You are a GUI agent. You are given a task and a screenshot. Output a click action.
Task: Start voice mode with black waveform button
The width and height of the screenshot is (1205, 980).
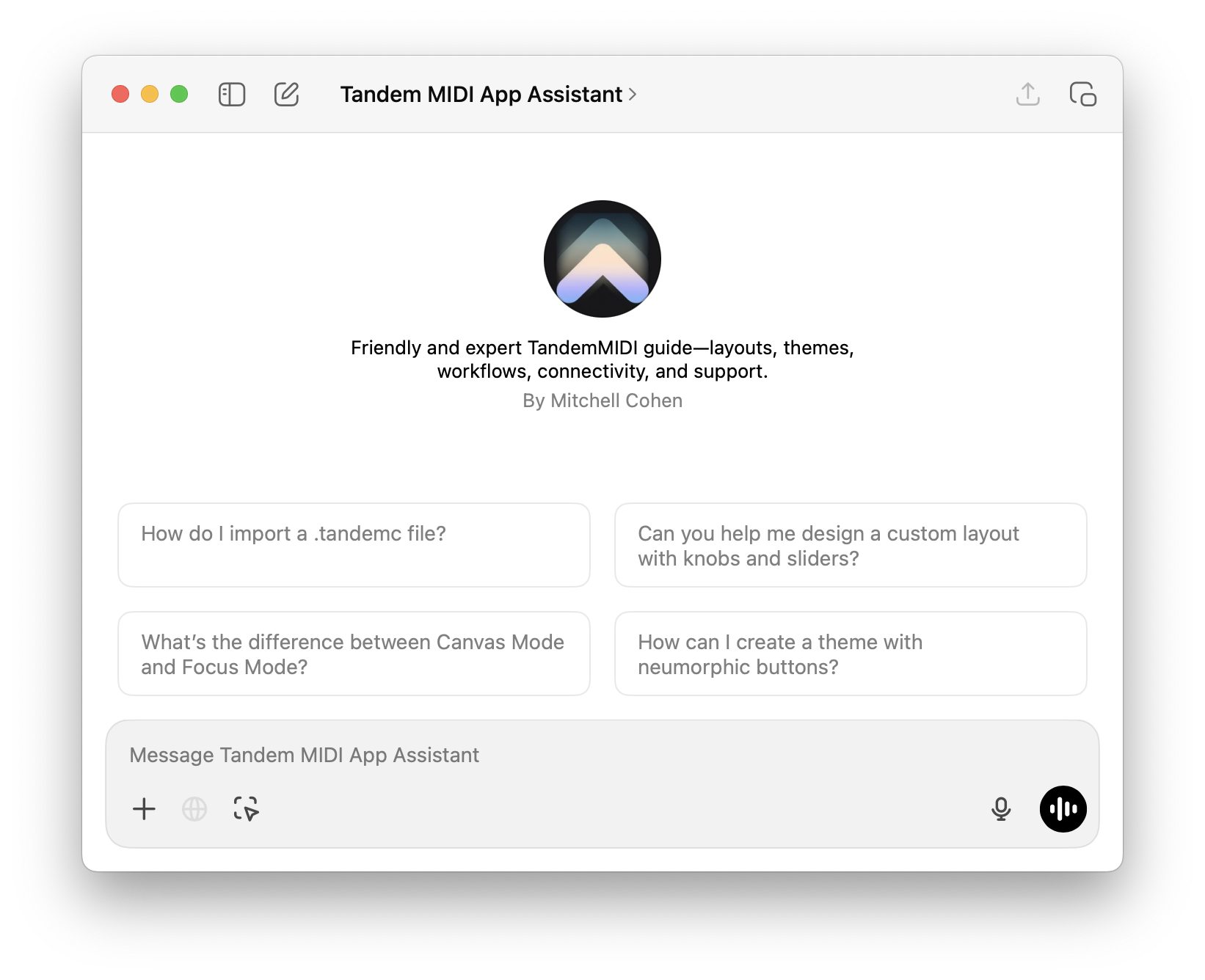click(x=1063, y=809)
